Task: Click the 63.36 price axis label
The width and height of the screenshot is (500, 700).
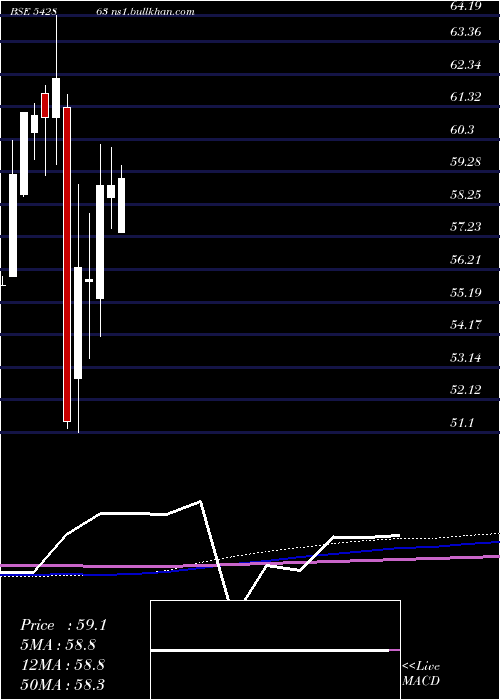Action: click(466, 32)
